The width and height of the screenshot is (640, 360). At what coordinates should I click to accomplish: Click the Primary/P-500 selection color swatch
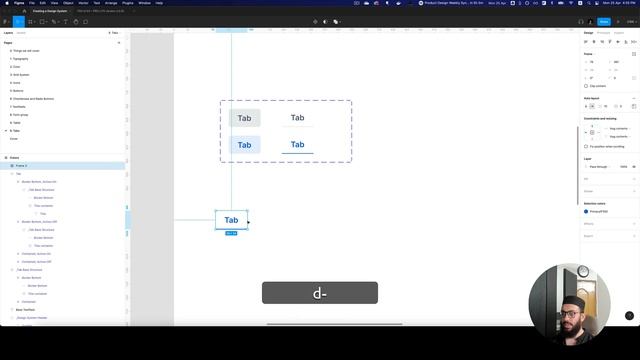(x=586, y=211)
